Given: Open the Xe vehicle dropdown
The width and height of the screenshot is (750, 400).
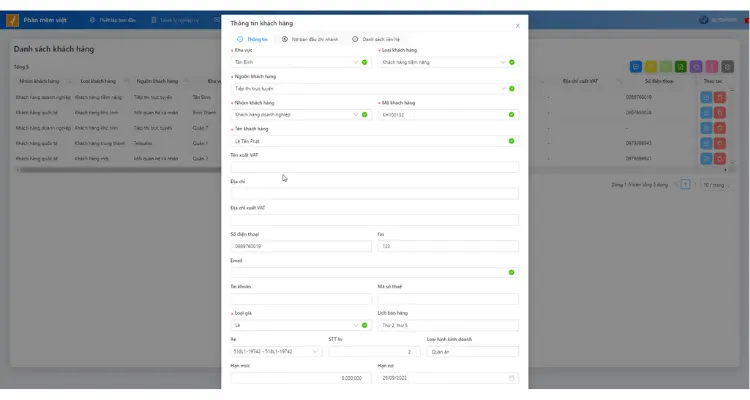Looking at the screenshot, I should pos(276,352).
